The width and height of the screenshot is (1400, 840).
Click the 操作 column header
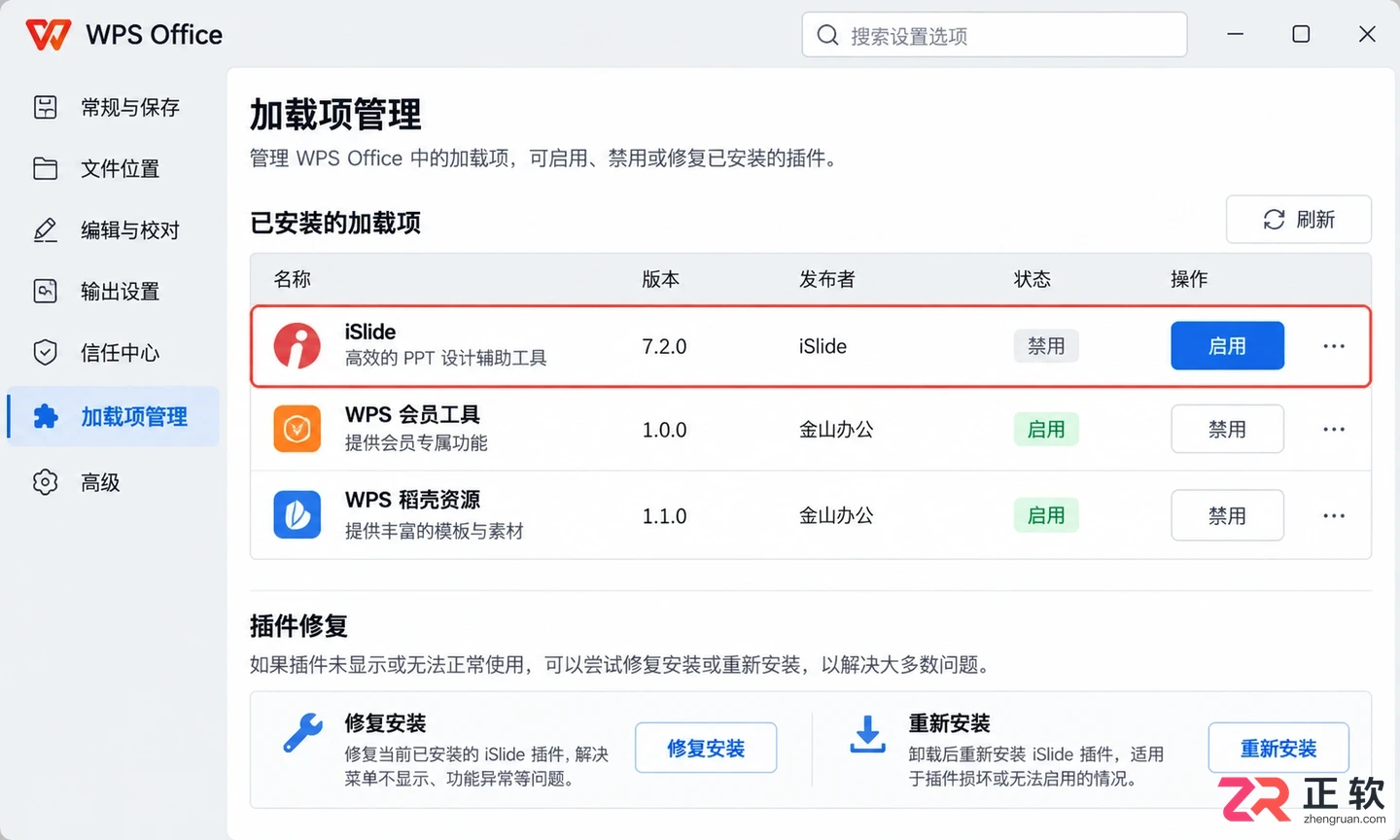click(1189, 279)
